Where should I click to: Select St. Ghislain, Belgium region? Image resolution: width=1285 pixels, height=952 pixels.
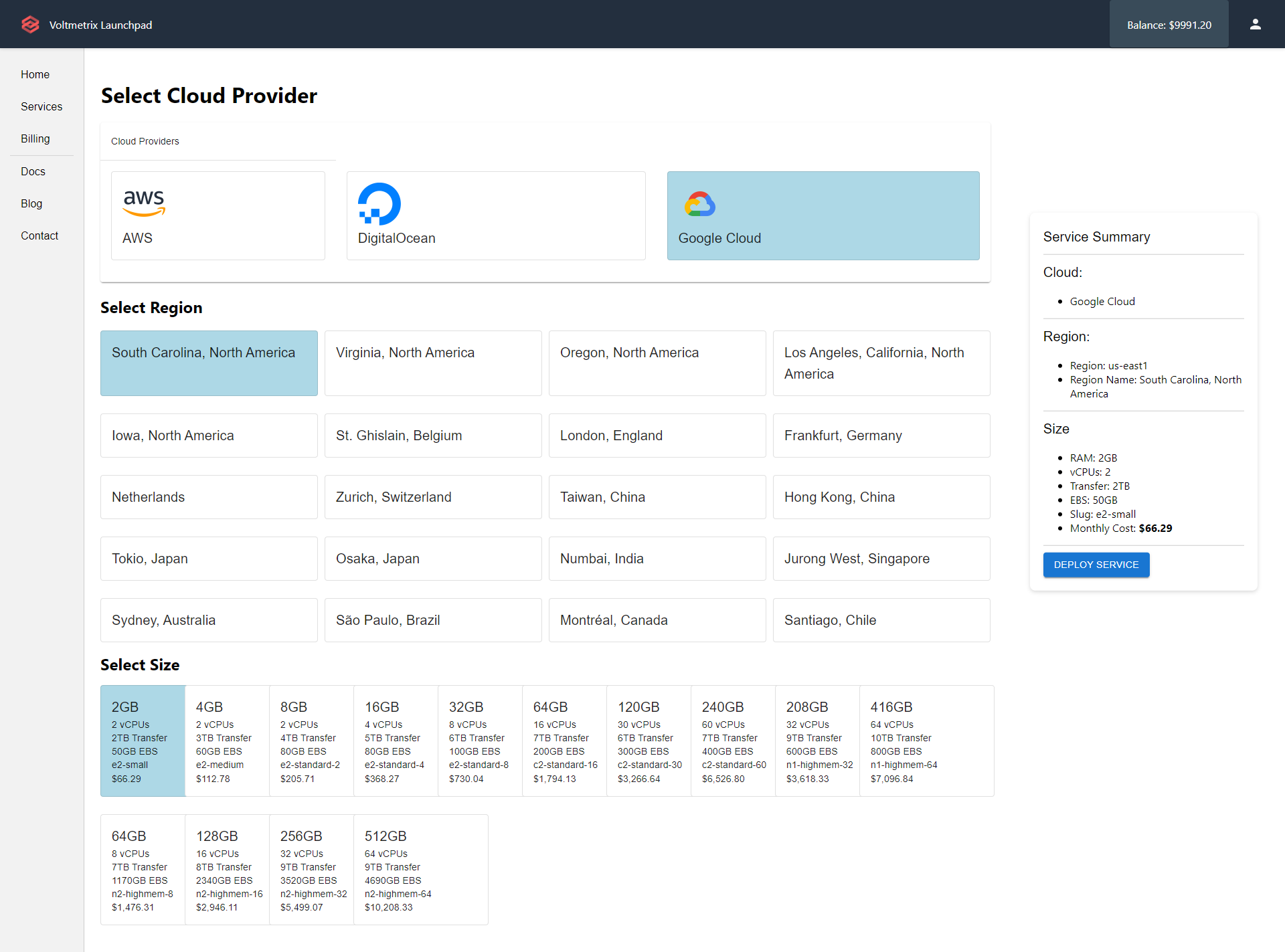tap(433, 436)
